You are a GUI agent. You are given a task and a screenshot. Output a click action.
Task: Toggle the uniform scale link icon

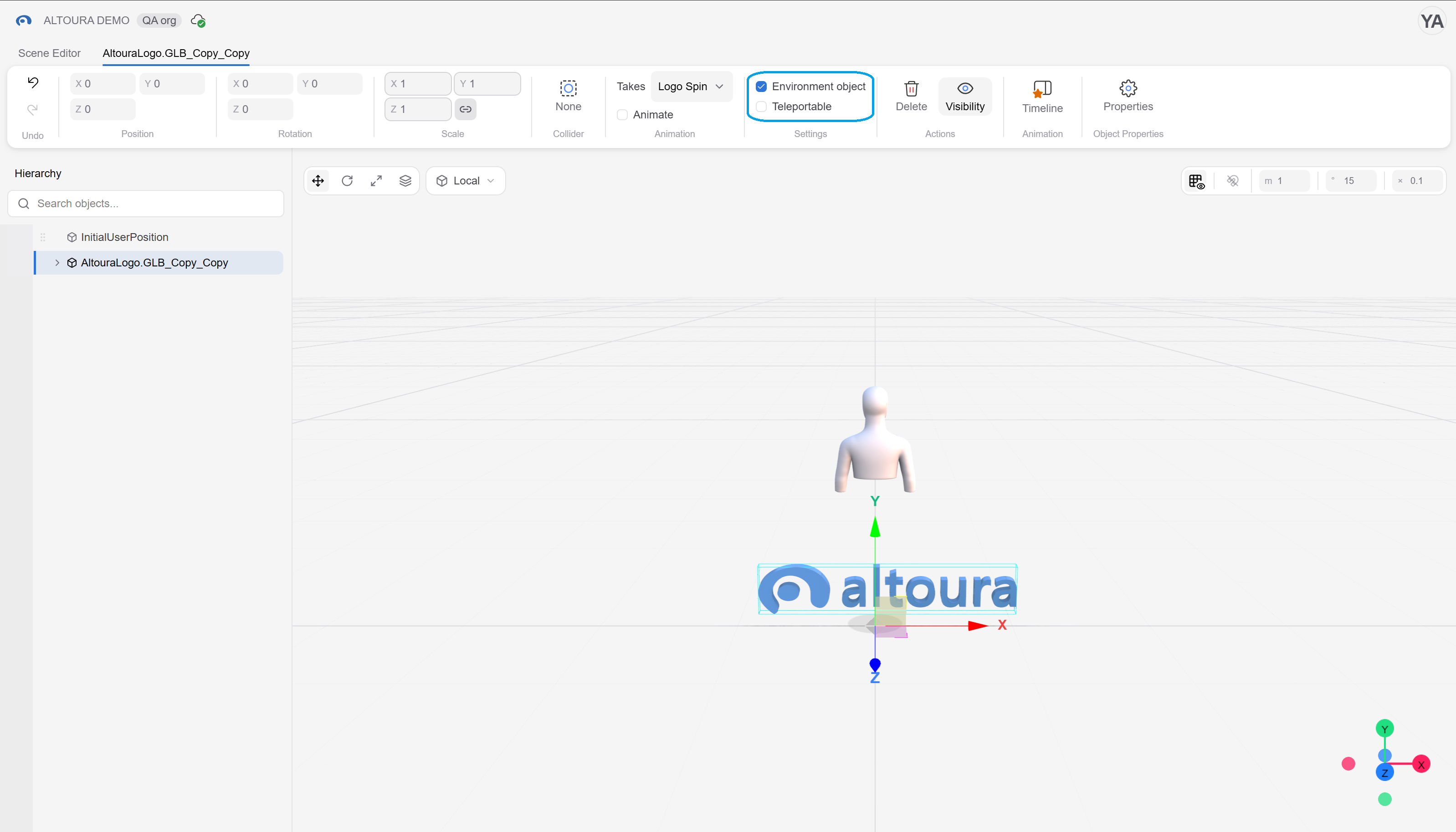(x=465, y=109)
